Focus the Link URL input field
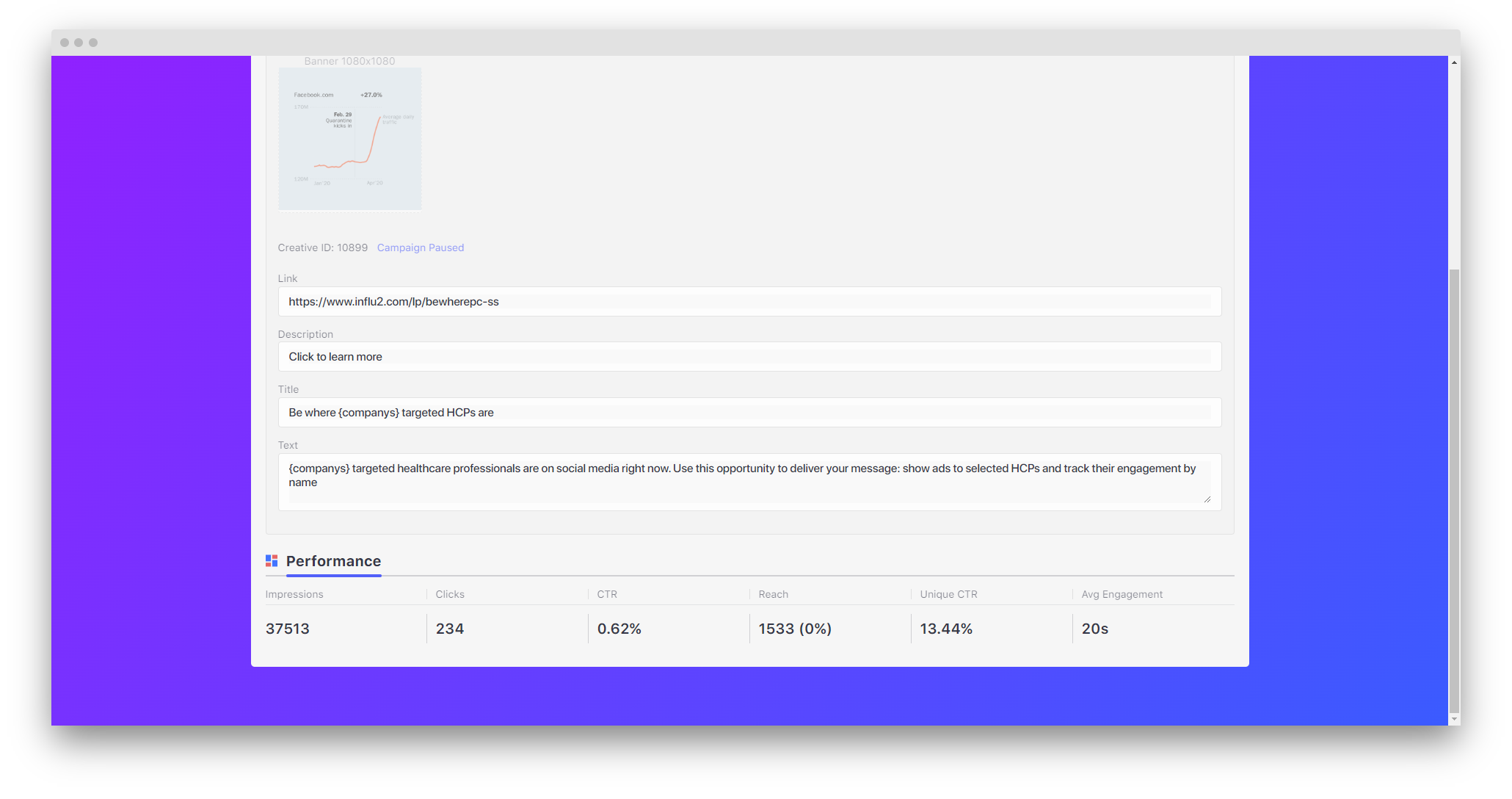Image resolution: width=1512 pixels, height=799 pixels. click(x=749, y=302)
